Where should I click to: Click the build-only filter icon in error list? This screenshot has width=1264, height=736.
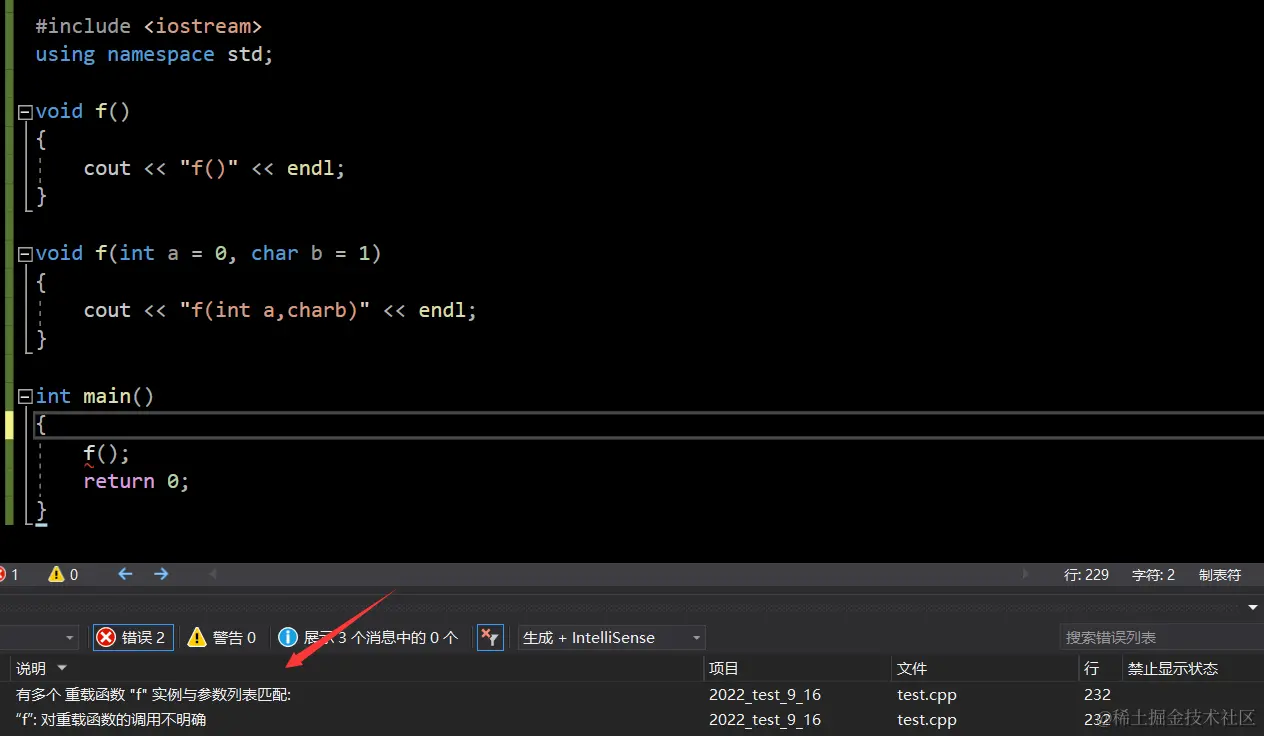point(490,637)
